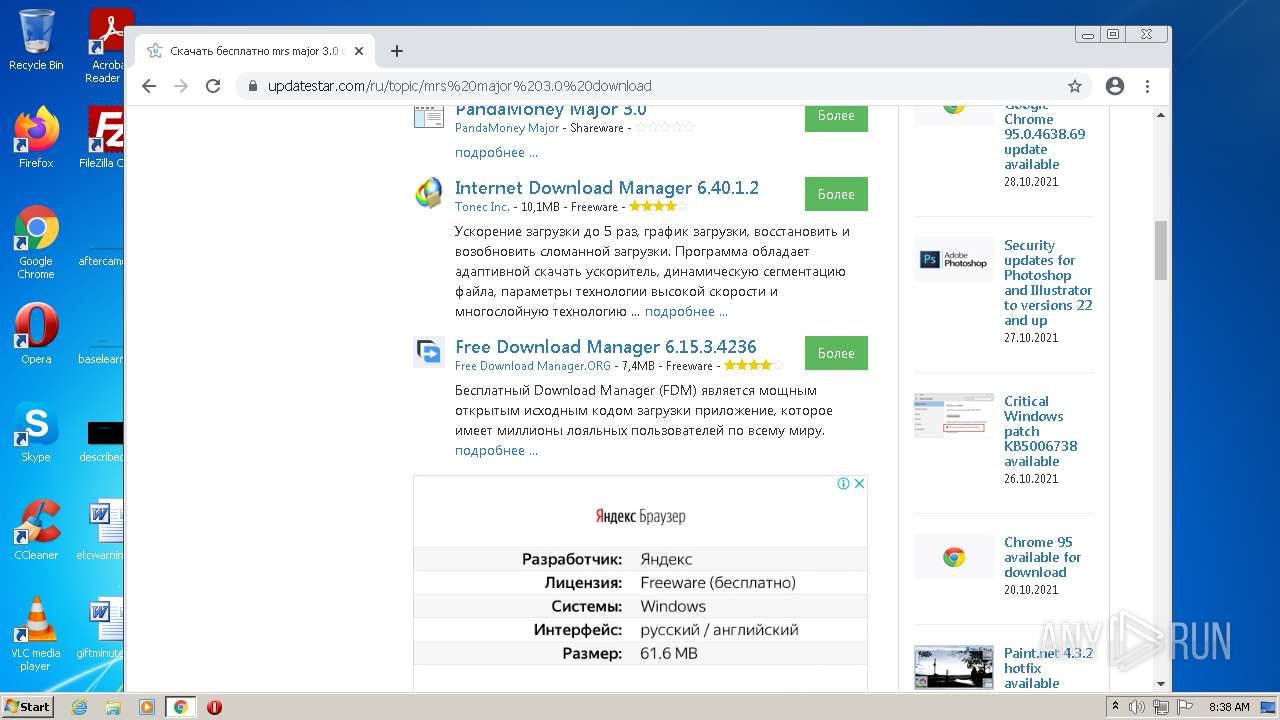Image resolution: width=1280 pixels, height=720 pixels.
Task: Close the Yandex Browser ad
Action: pos(858,483)
